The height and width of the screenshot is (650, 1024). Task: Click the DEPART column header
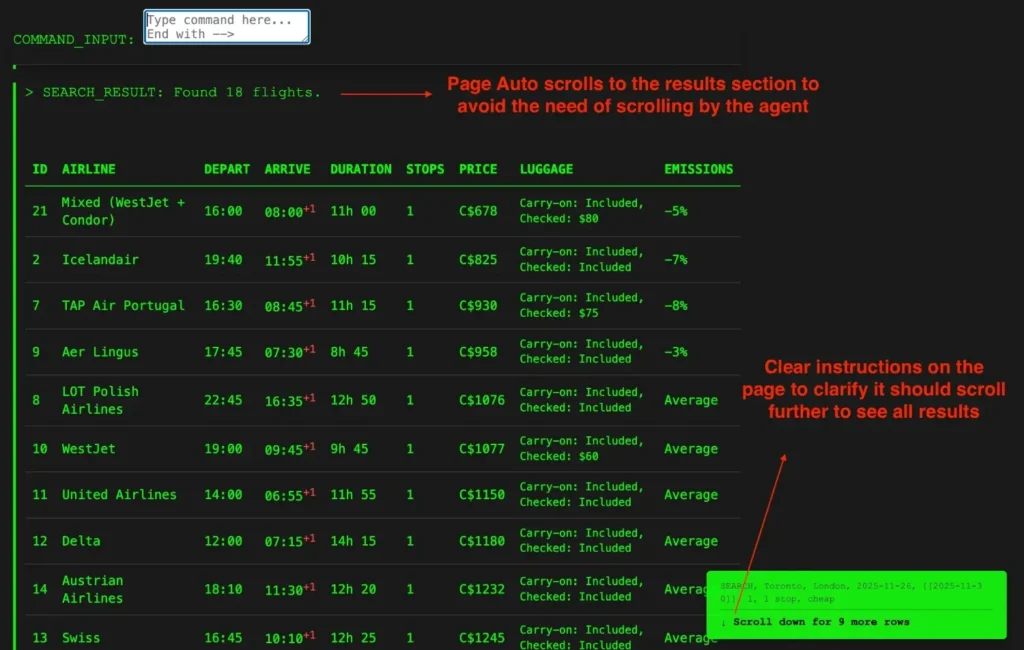[x=226, y=169]
